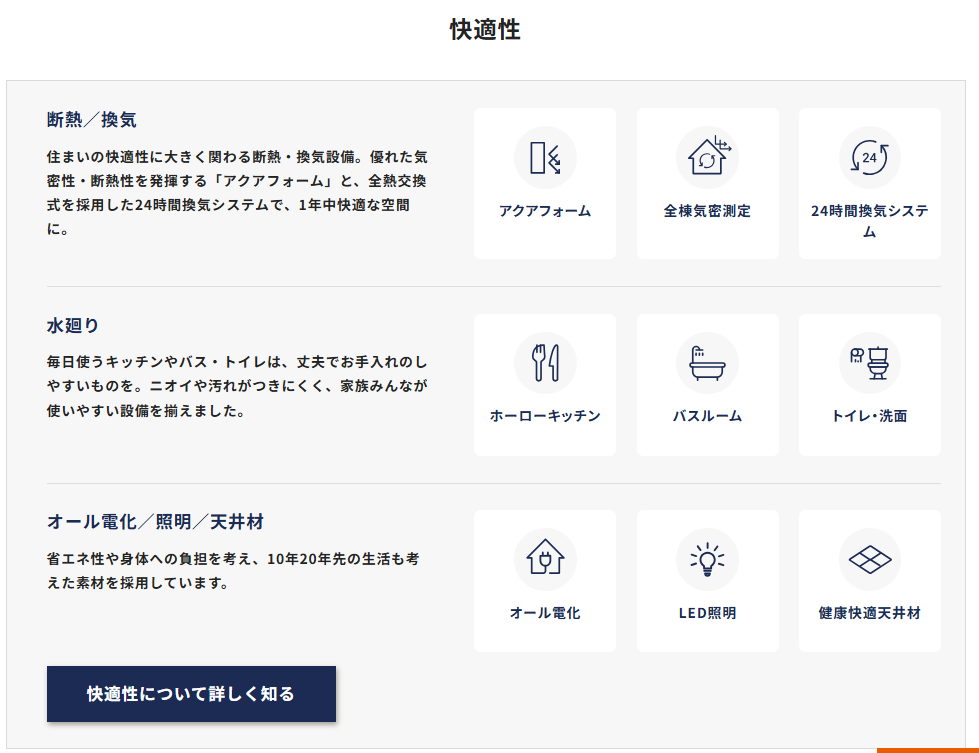Open the LED照明 light bulb icon
This screenshot has height=753, width=979.
click(707, 560)
